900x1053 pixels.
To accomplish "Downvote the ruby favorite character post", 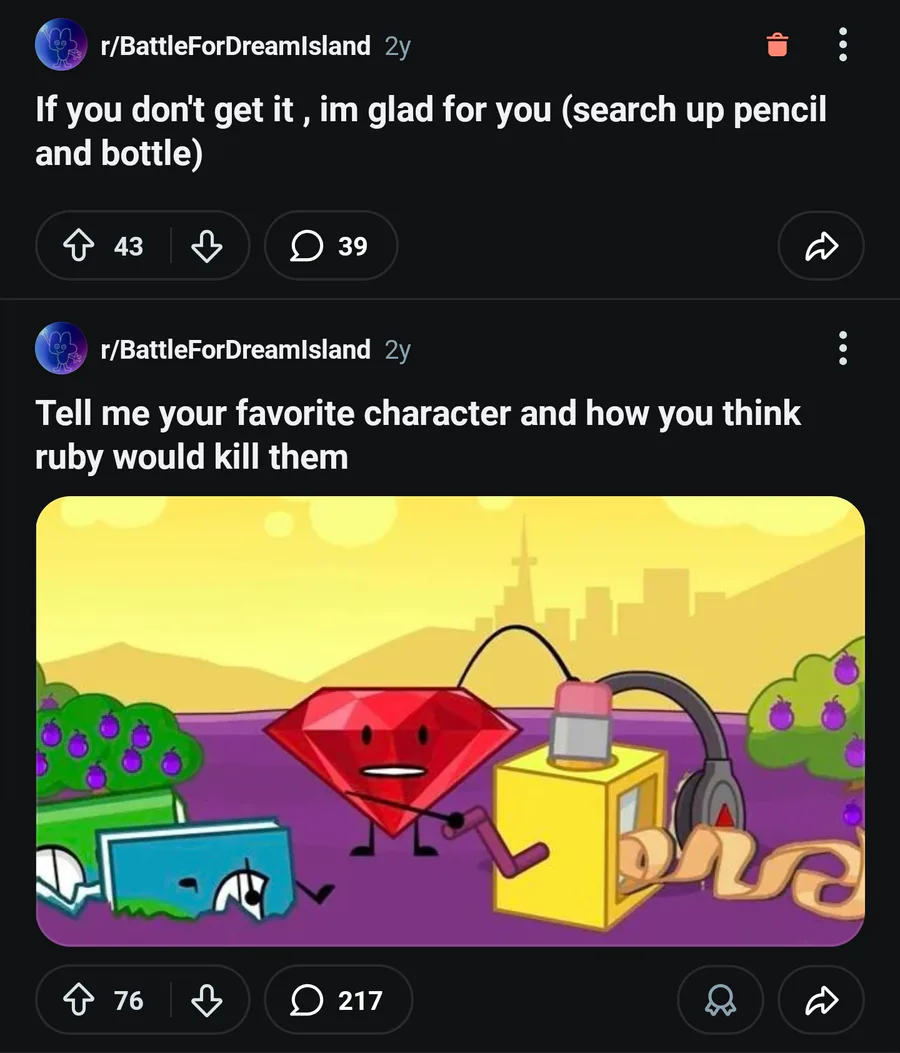I will tap(206, 1000).
